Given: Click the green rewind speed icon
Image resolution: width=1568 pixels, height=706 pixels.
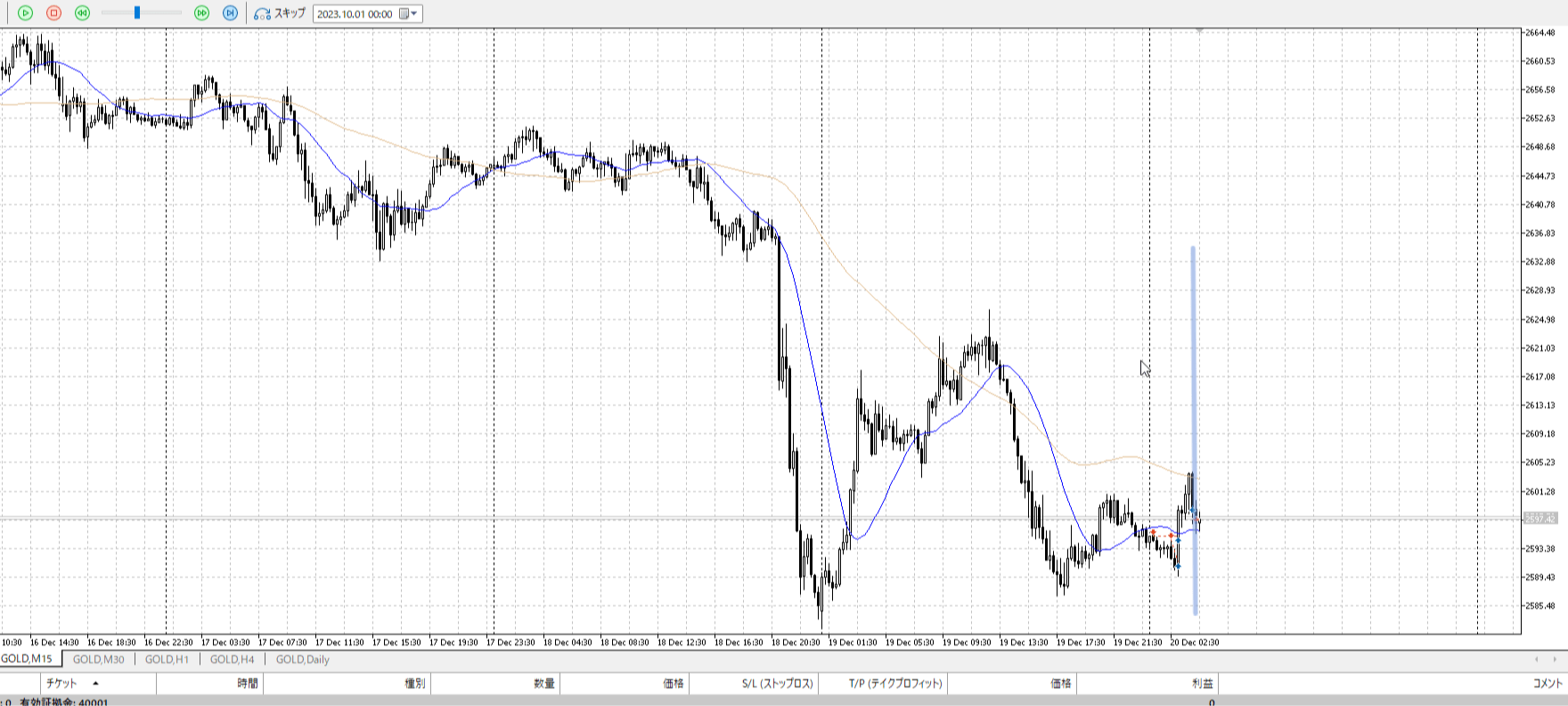Looking at the screenshot, I should click(82, 13).
